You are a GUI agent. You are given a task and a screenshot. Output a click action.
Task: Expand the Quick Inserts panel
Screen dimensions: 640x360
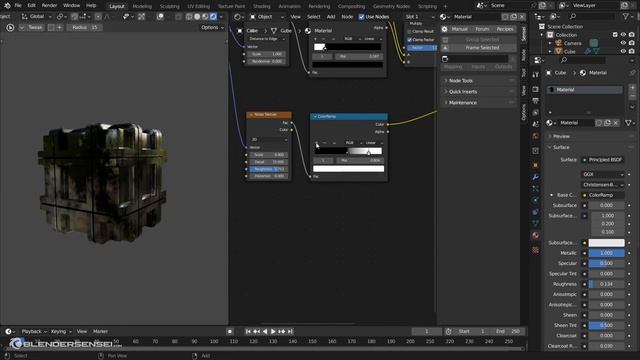click(x=478, y=92)
